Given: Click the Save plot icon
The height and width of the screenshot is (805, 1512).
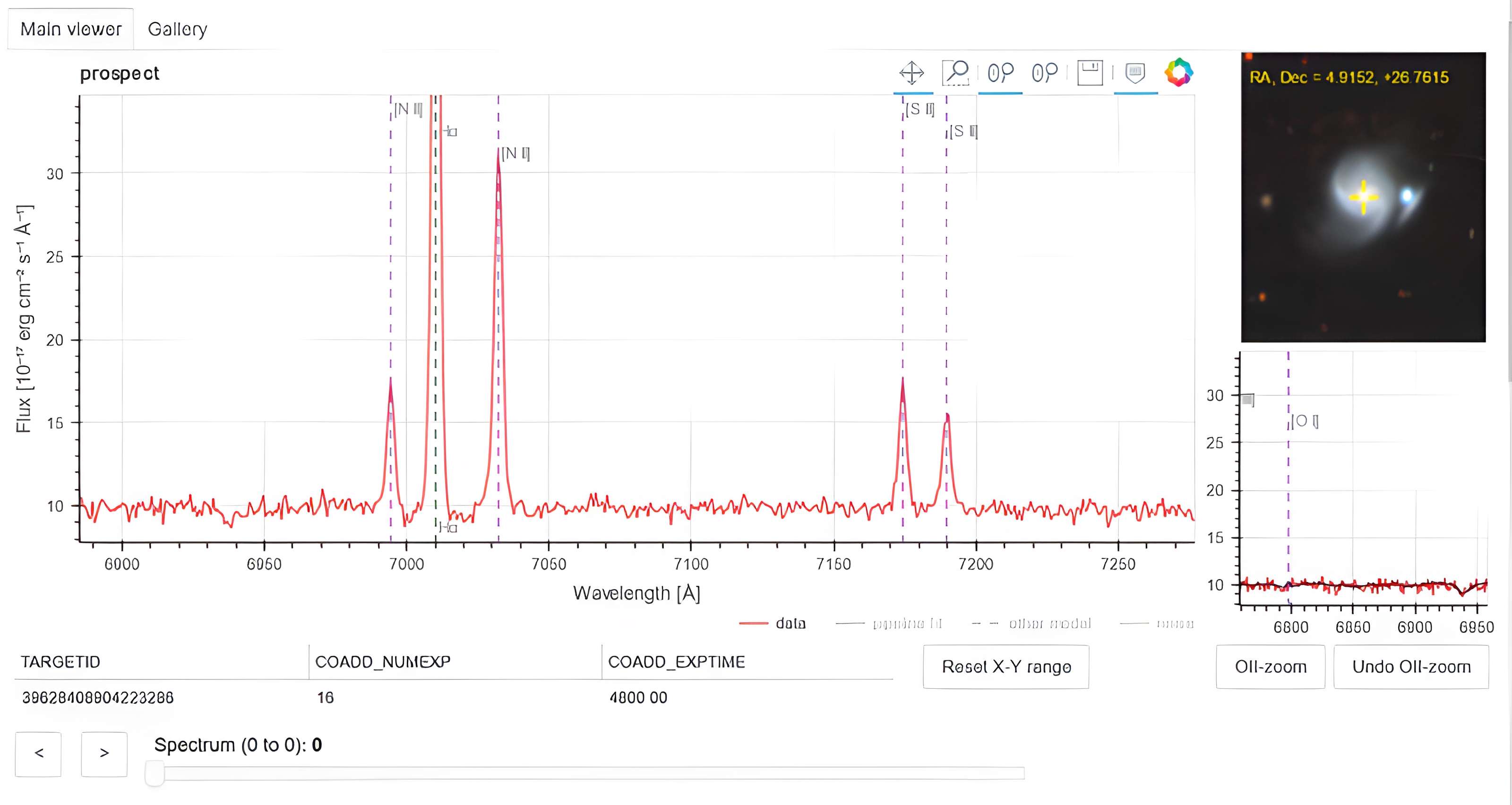Looking at the screenshot, I should [1090, 73].
